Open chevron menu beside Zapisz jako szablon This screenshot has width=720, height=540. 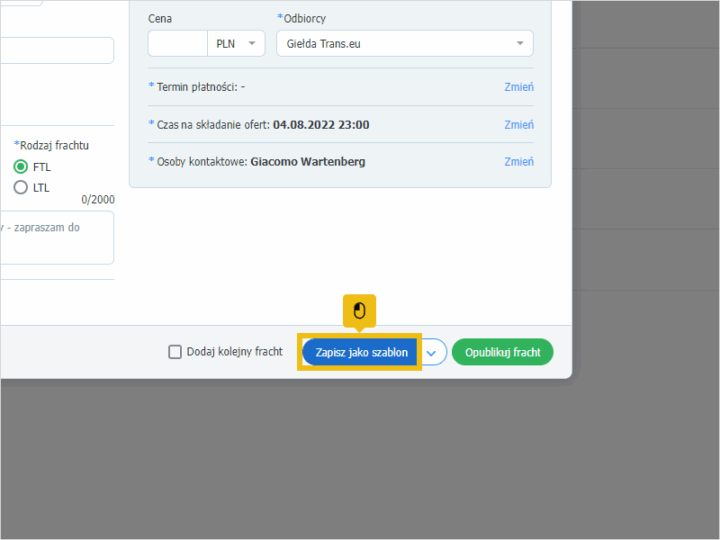coord(432,352)
